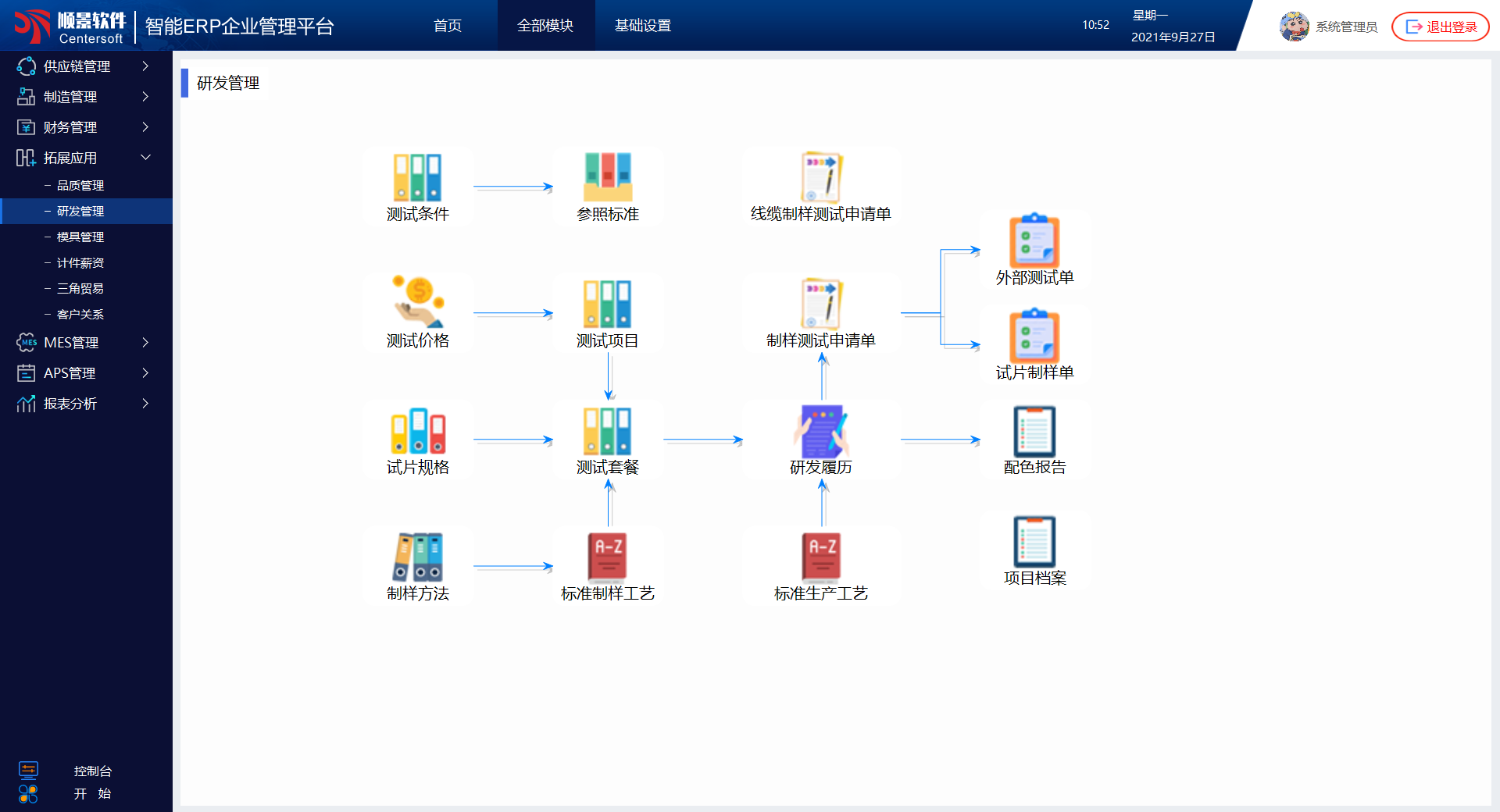The height and width of the screenshot is (812, 1500).
Task: Open the 测试条件 module icon
Action: tap(417, 178)
